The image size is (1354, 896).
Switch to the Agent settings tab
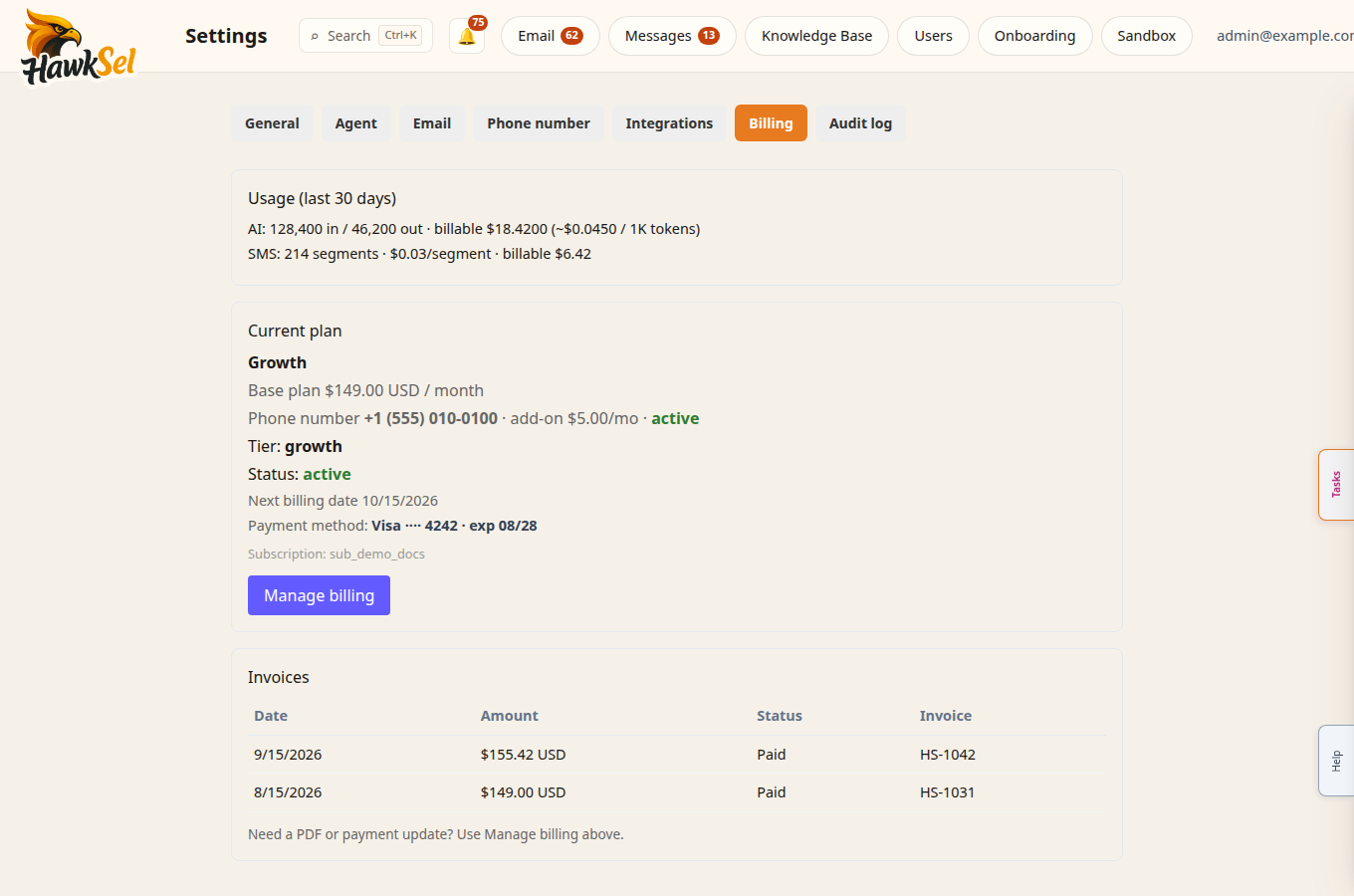point(355,123)
